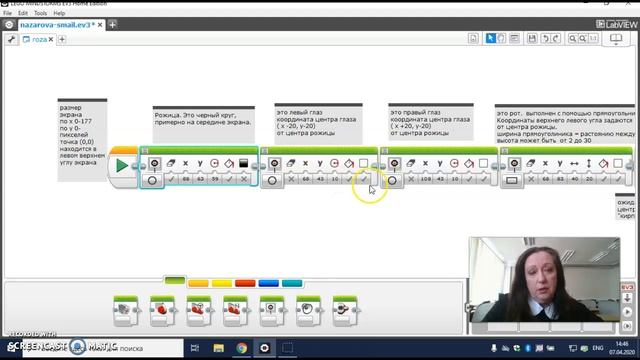The image size is (640, 360).
Task: Open the Help menu
Action: [59, 13]
